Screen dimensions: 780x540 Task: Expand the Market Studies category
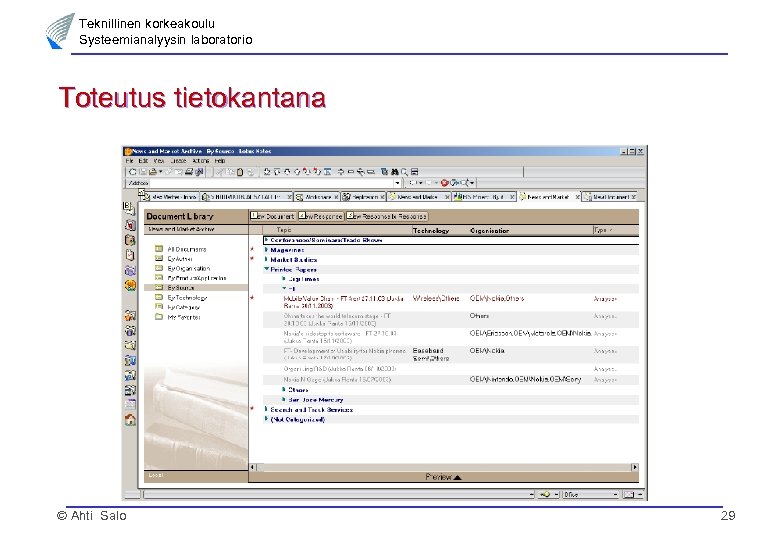tap(267, 259)
